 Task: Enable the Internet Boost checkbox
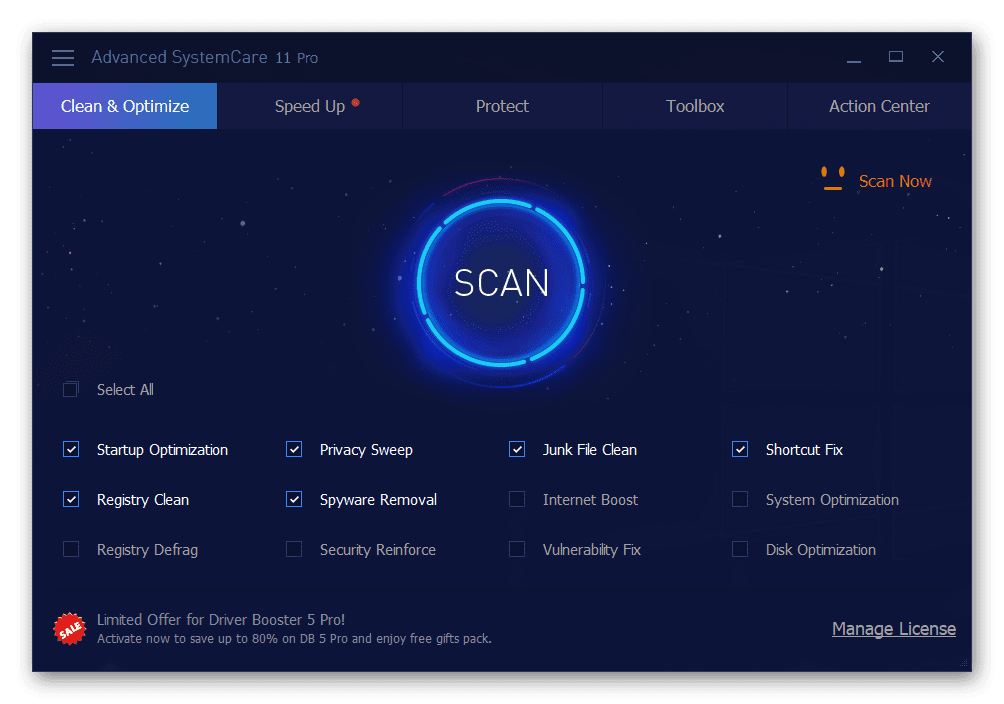(517, 499)
